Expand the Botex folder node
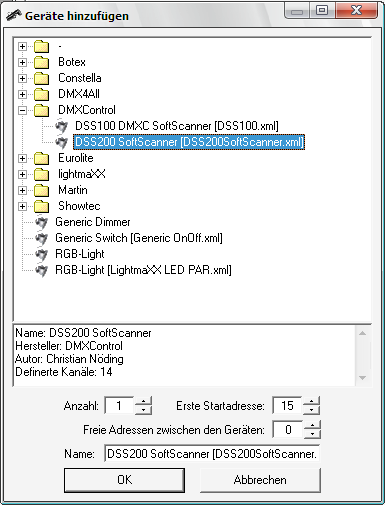The width and height of the screenshot is (385, 505). (x=22, y=62)
